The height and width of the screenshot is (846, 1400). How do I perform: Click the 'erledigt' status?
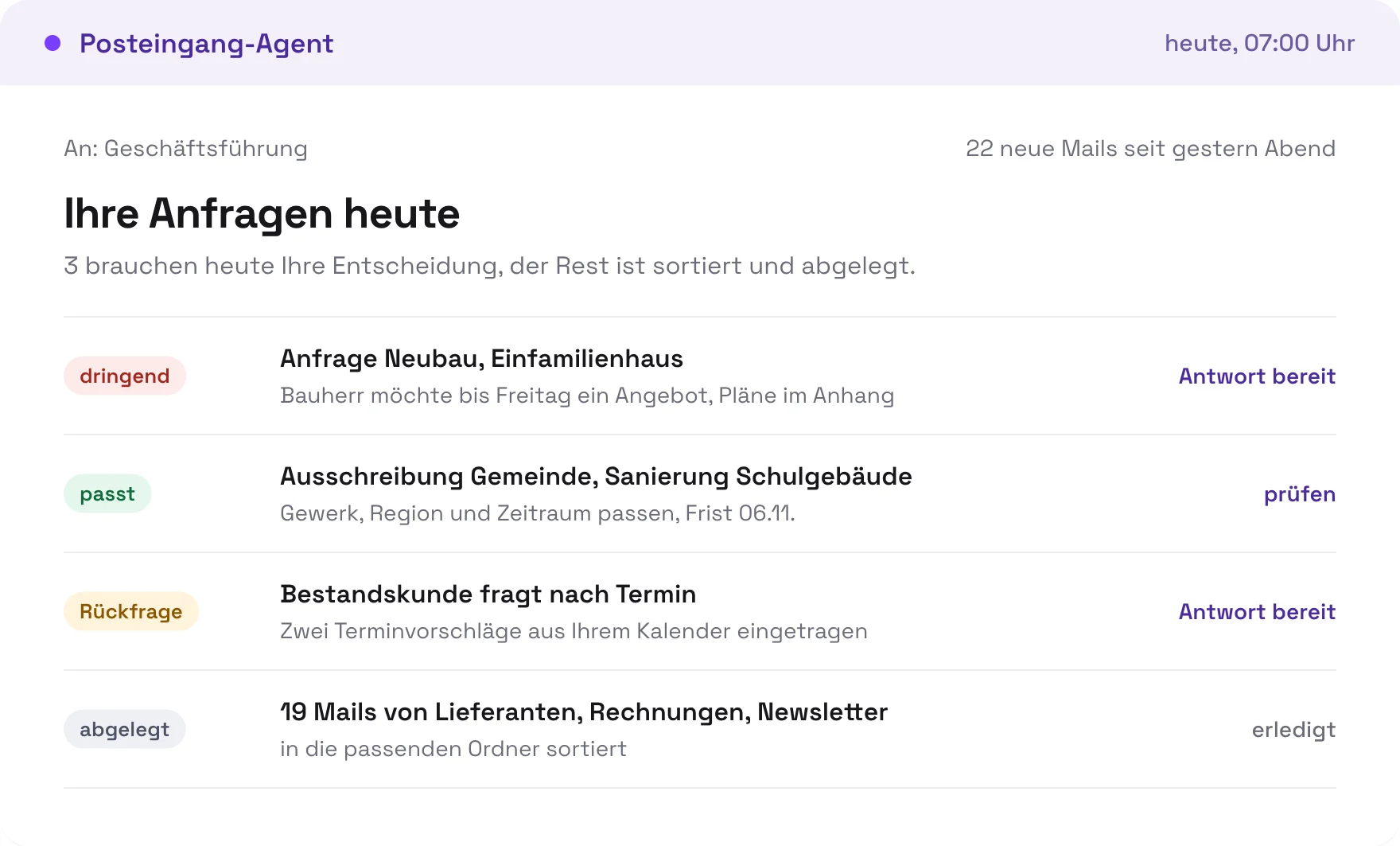click(x=1293, y=730)
